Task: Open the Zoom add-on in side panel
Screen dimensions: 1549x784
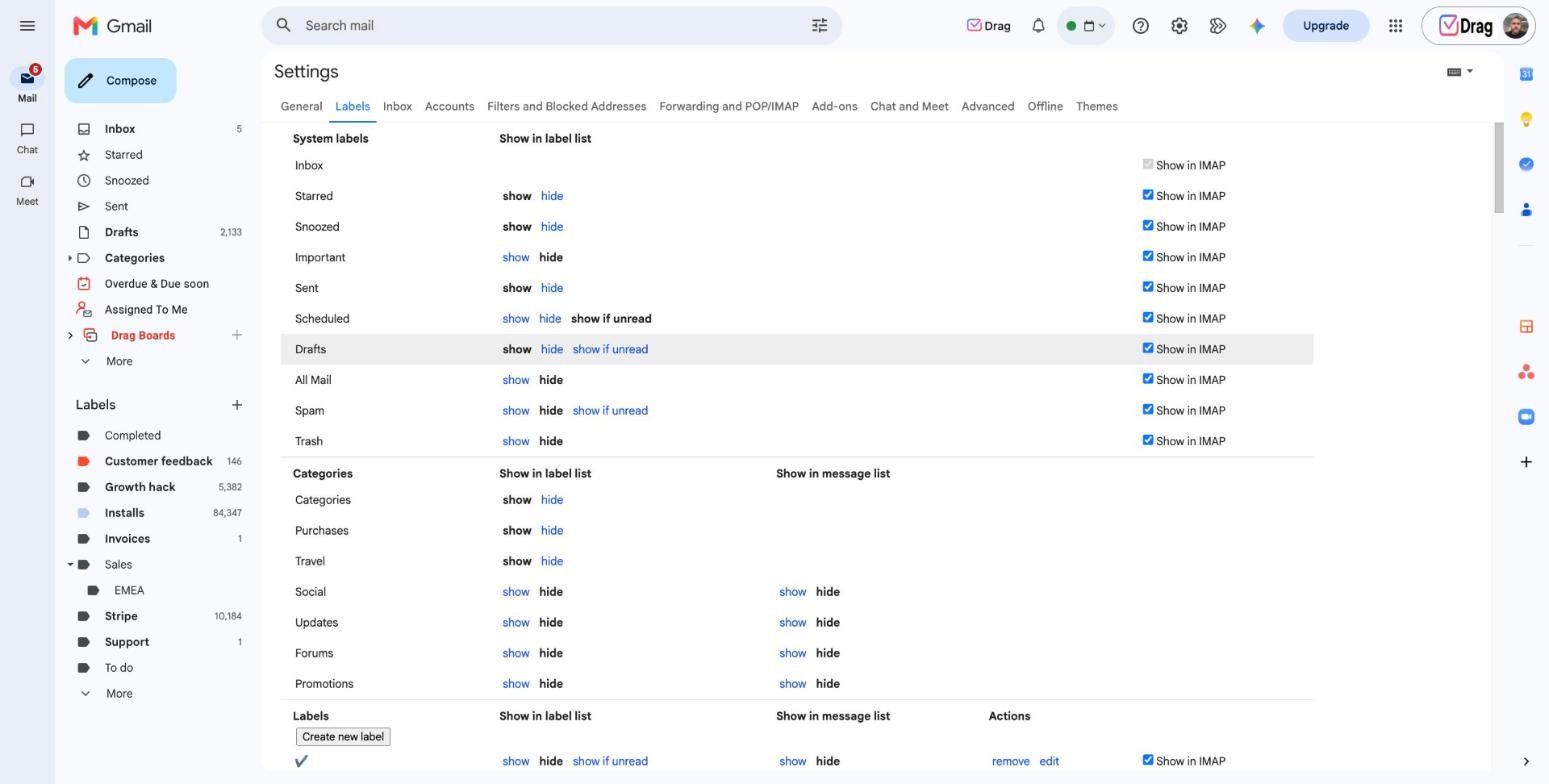Action: [x=1526, y=417]
